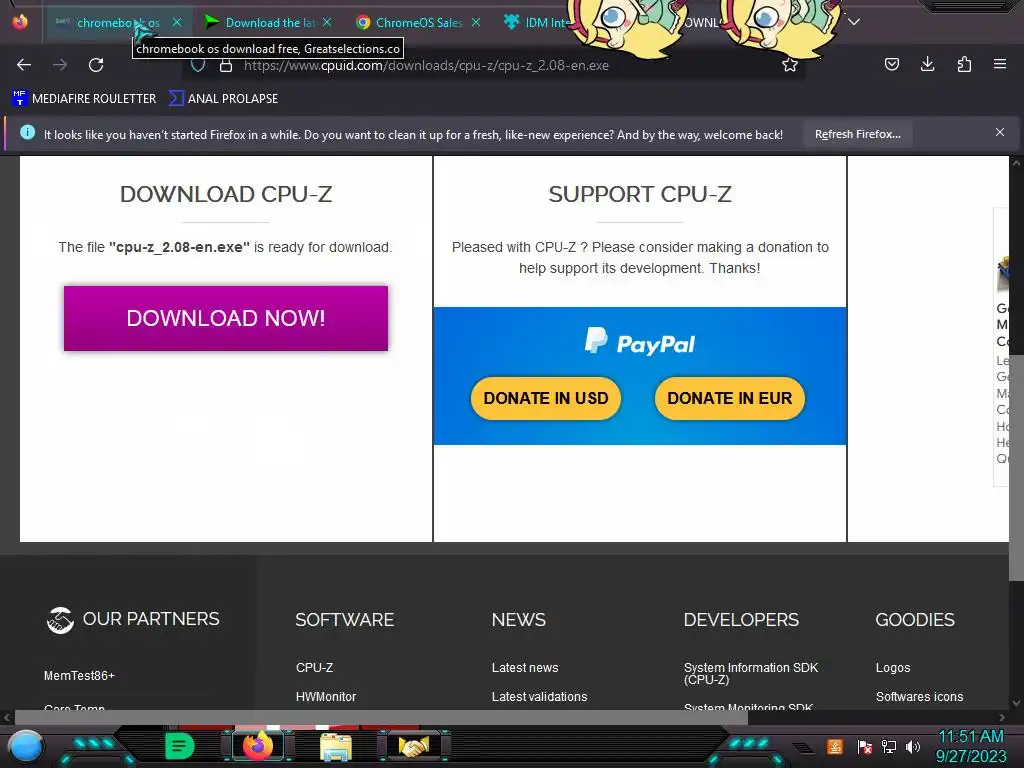Click the horizontal page scrollbar thumb
Image resolution: width=1024 pixels, height=768 pixels.
tap(381, 717)
